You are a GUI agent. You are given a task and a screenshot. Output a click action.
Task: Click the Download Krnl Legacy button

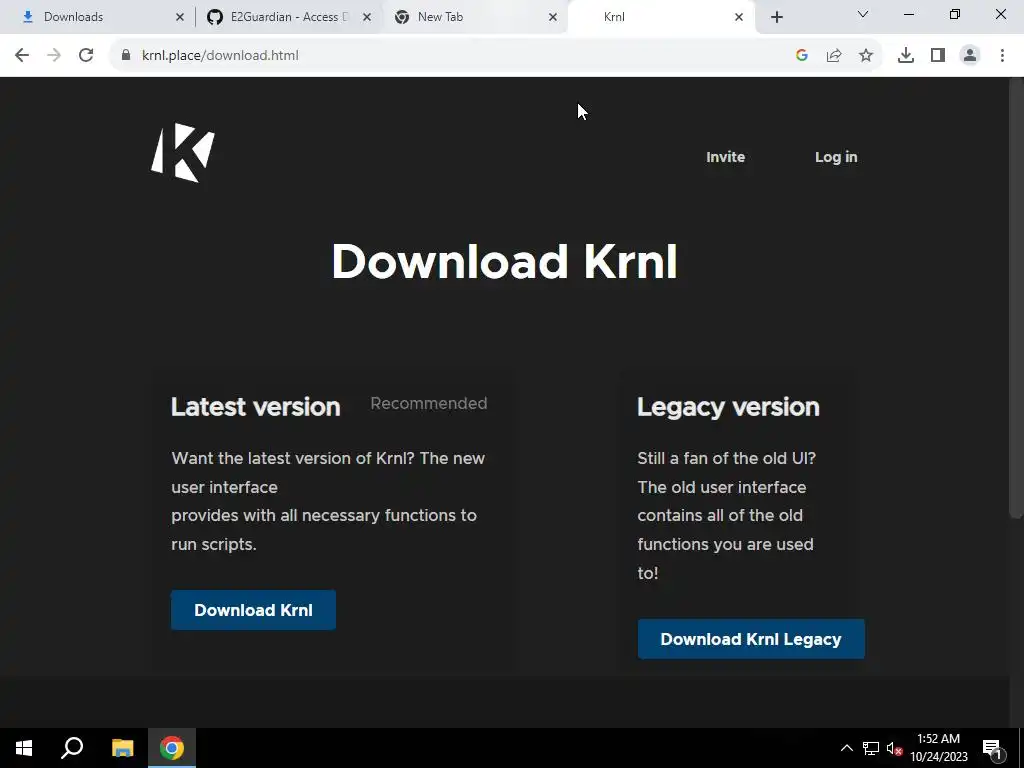point(751,639)
